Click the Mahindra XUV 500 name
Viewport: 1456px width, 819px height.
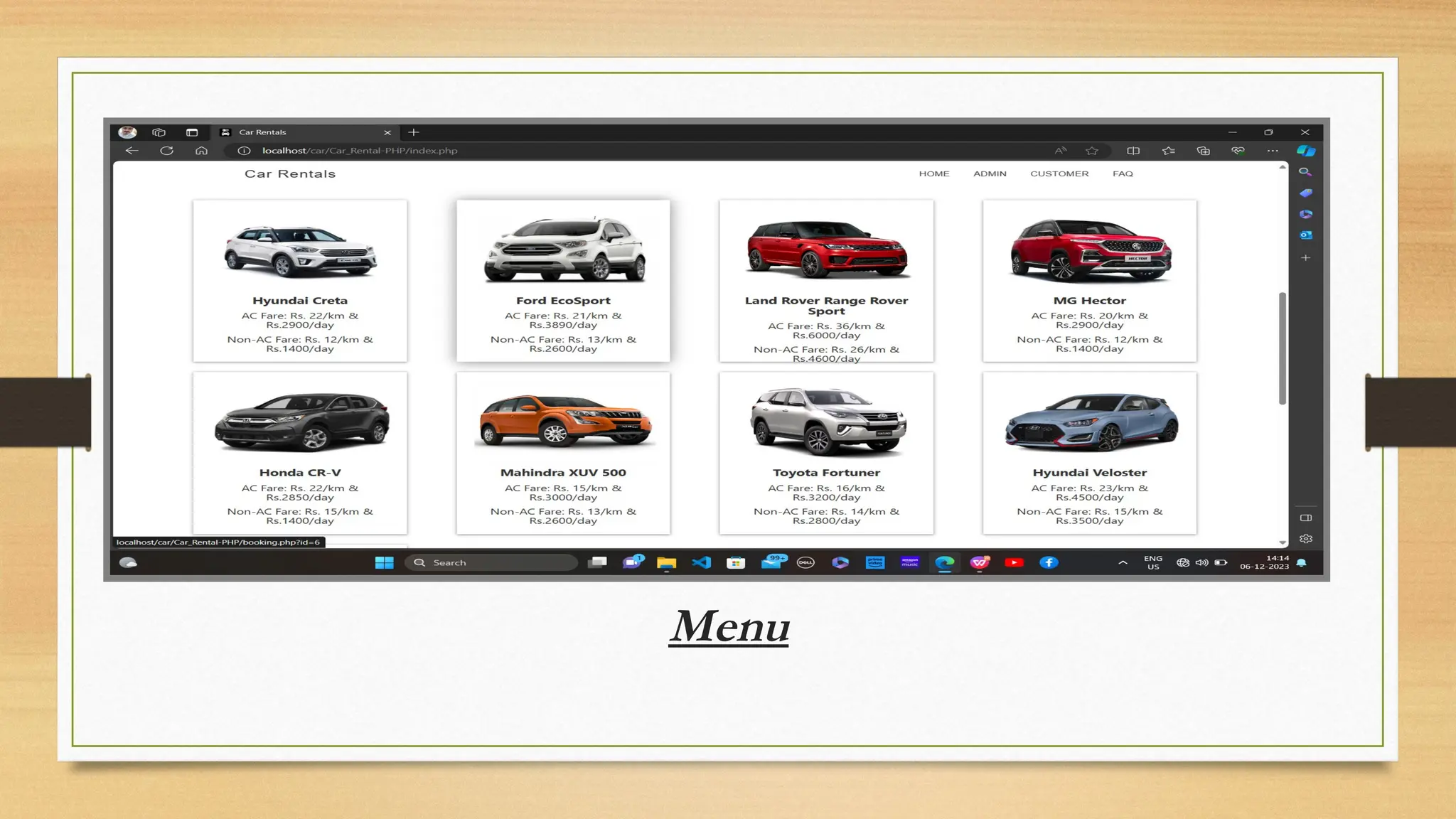click(563, 473)
